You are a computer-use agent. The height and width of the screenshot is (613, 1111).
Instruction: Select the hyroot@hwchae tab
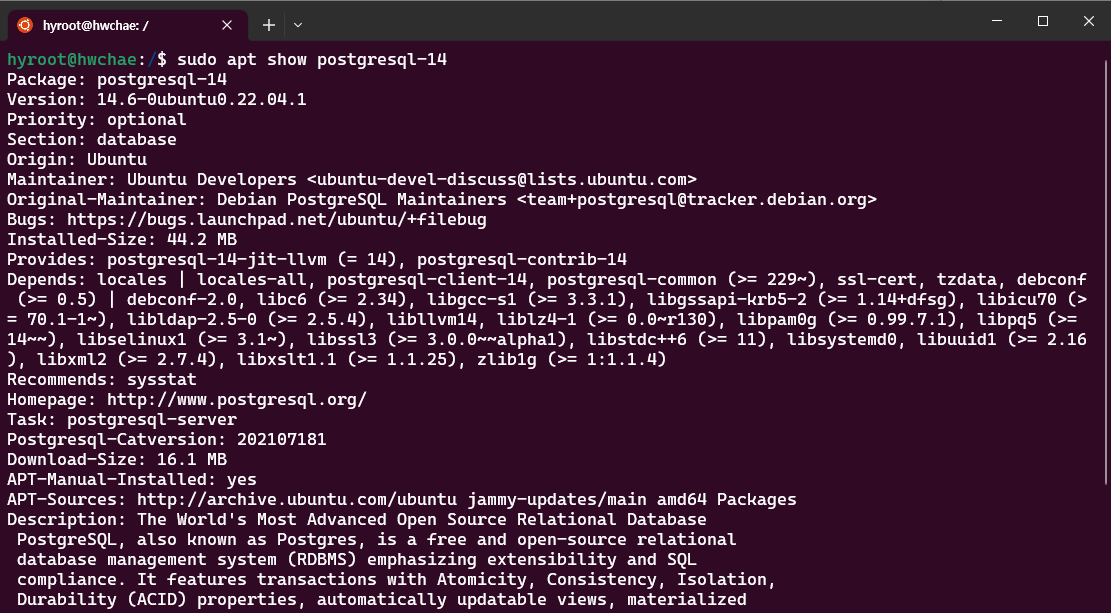pos(120,25)
